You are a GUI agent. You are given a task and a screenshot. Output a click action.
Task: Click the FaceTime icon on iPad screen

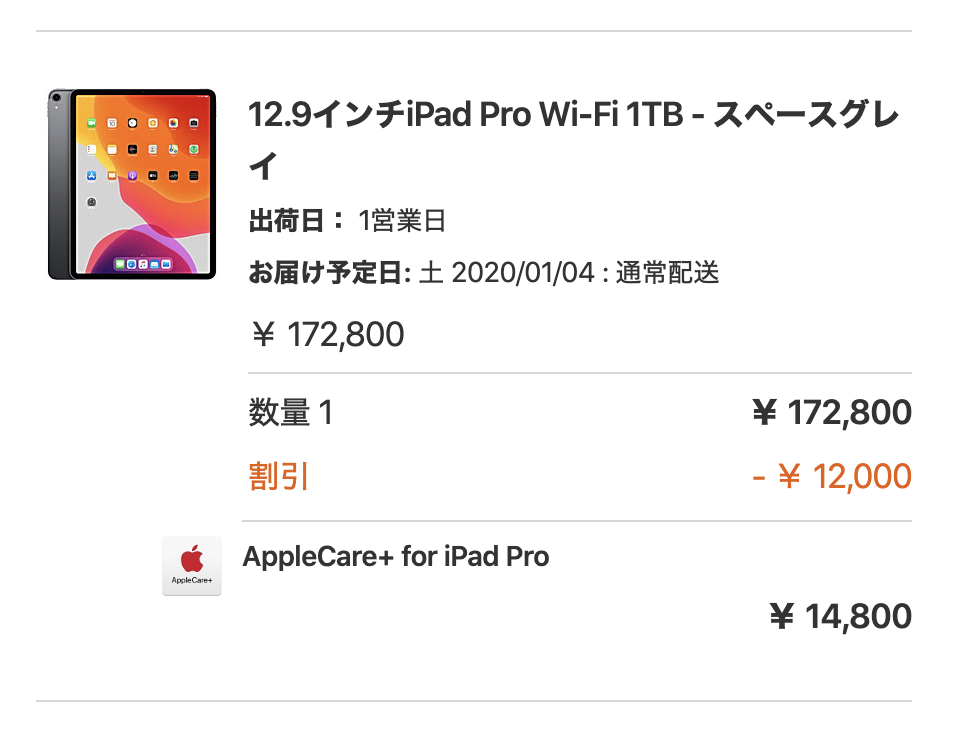tap(92, 123)
